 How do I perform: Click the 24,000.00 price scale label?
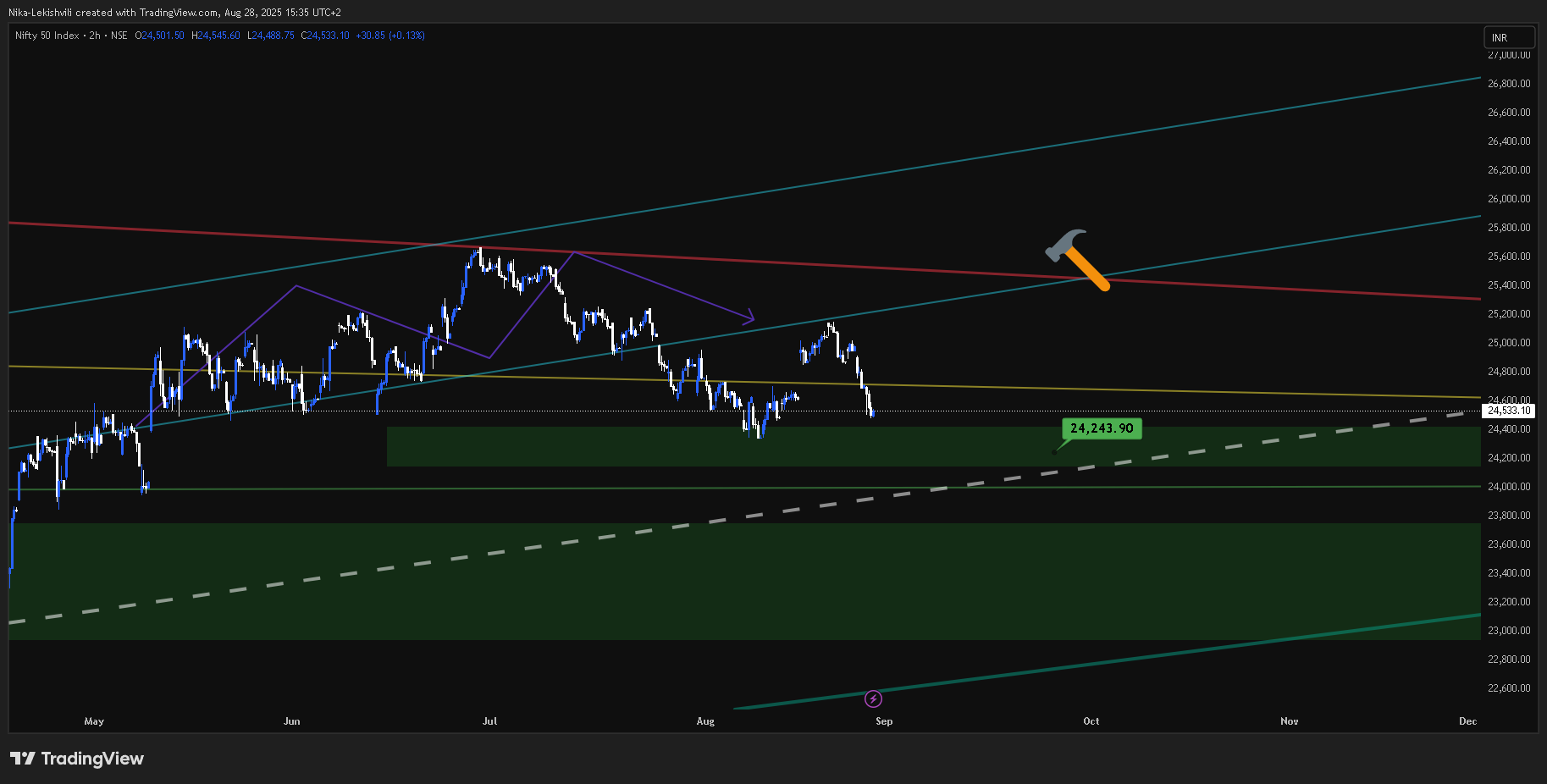(x=1509, y=487)
